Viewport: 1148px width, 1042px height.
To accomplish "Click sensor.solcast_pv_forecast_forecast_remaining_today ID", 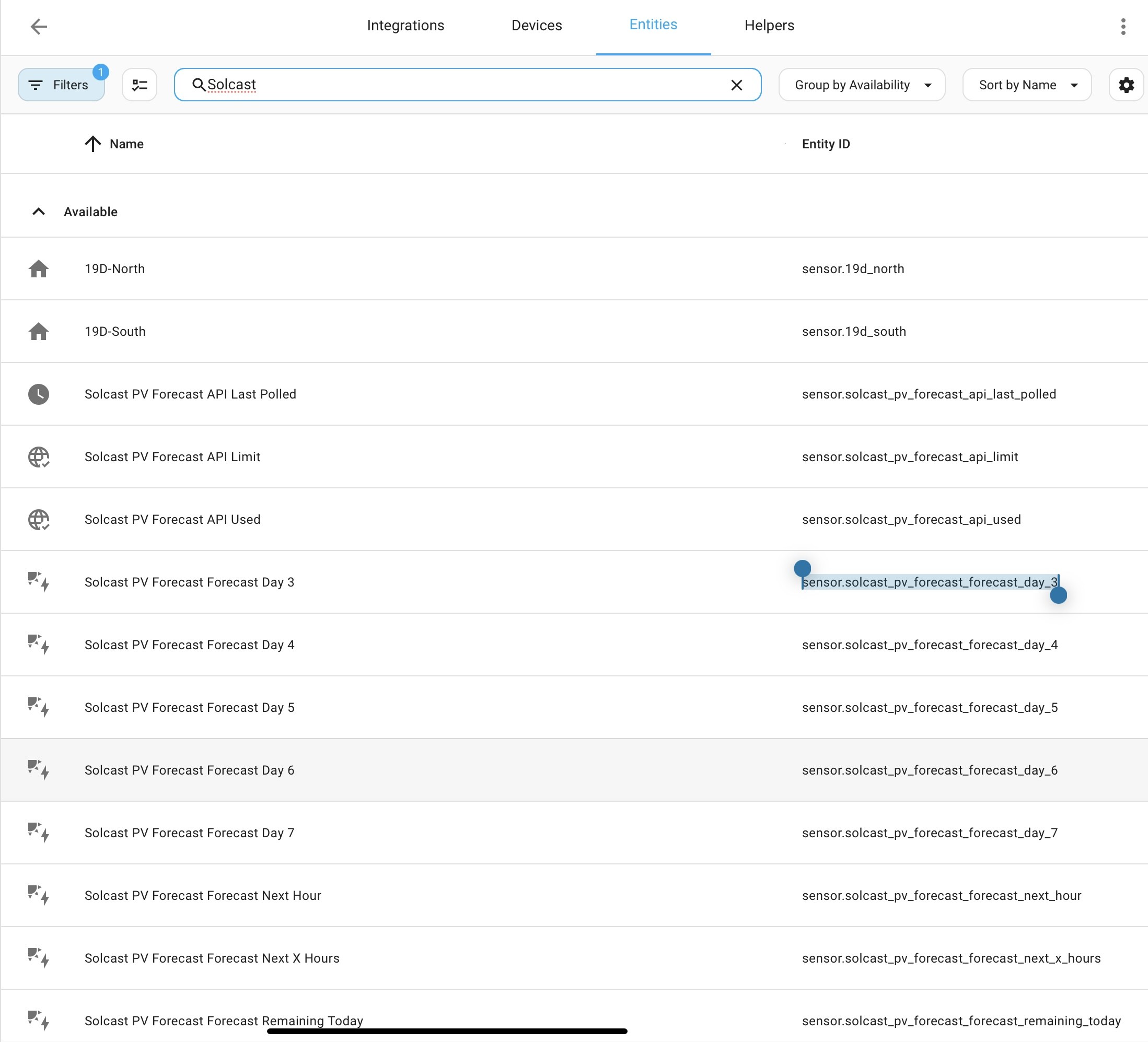I will [961, 1020].
